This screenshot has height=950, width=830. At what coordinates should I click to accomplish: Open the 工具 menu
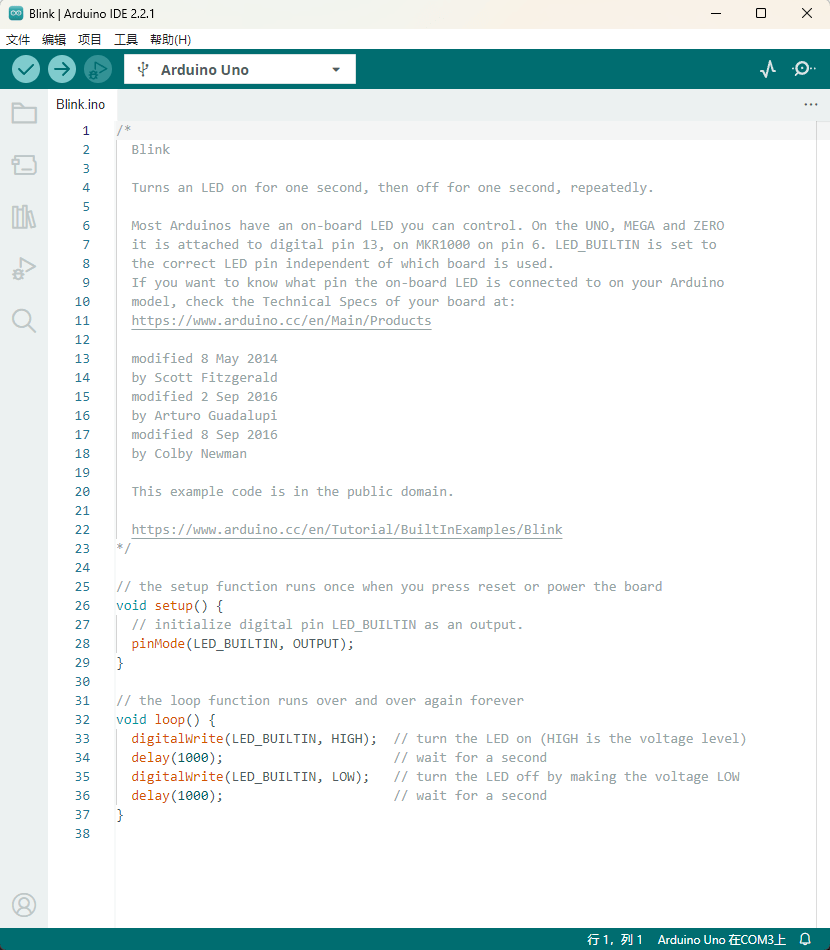126,39
